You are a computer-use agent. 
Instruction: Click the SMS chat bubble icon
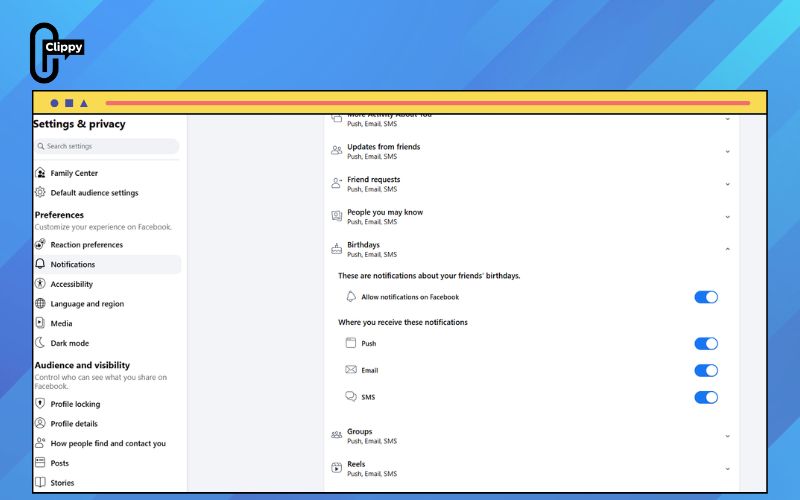point(351,396)
